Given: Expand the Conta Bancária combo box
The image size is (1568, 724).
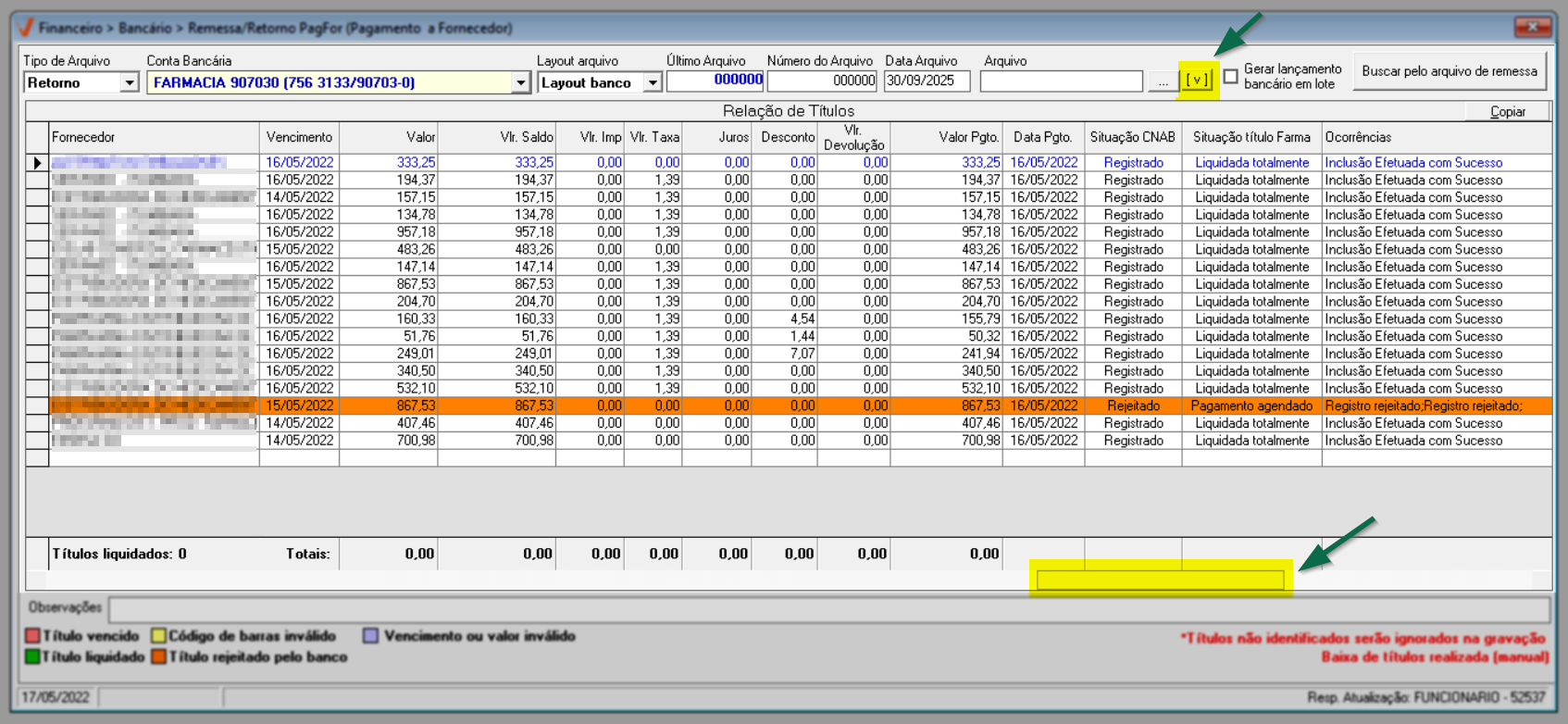Looking at the screenshot, I should (520, 83).
